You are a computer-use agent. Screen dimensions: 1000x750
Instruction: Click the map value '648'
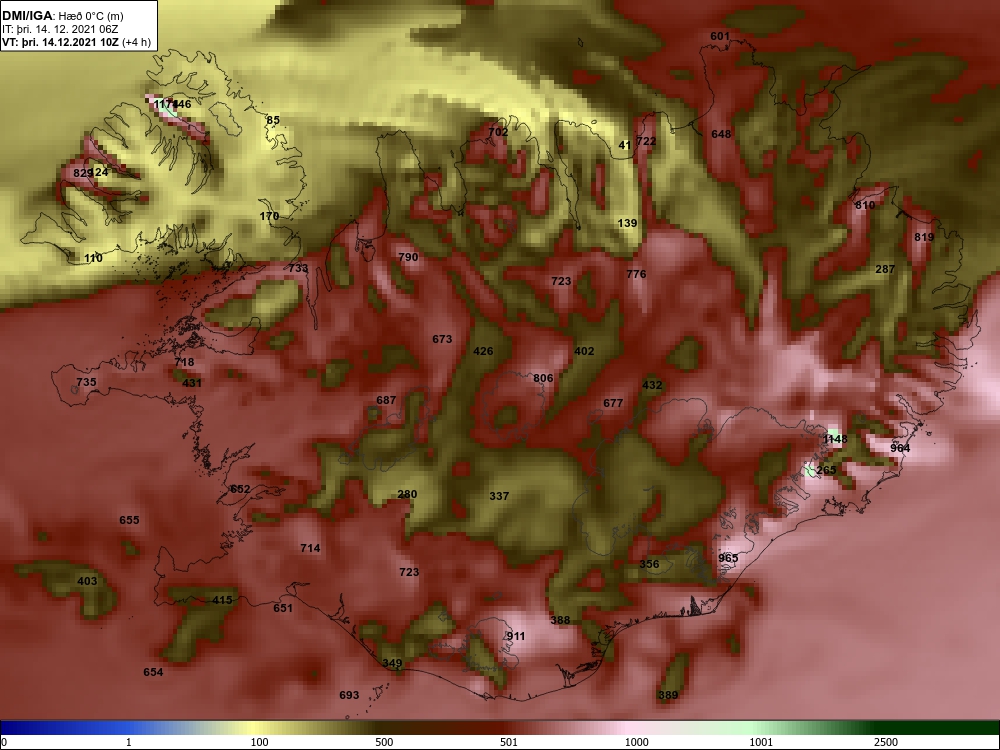click(721, 134)
